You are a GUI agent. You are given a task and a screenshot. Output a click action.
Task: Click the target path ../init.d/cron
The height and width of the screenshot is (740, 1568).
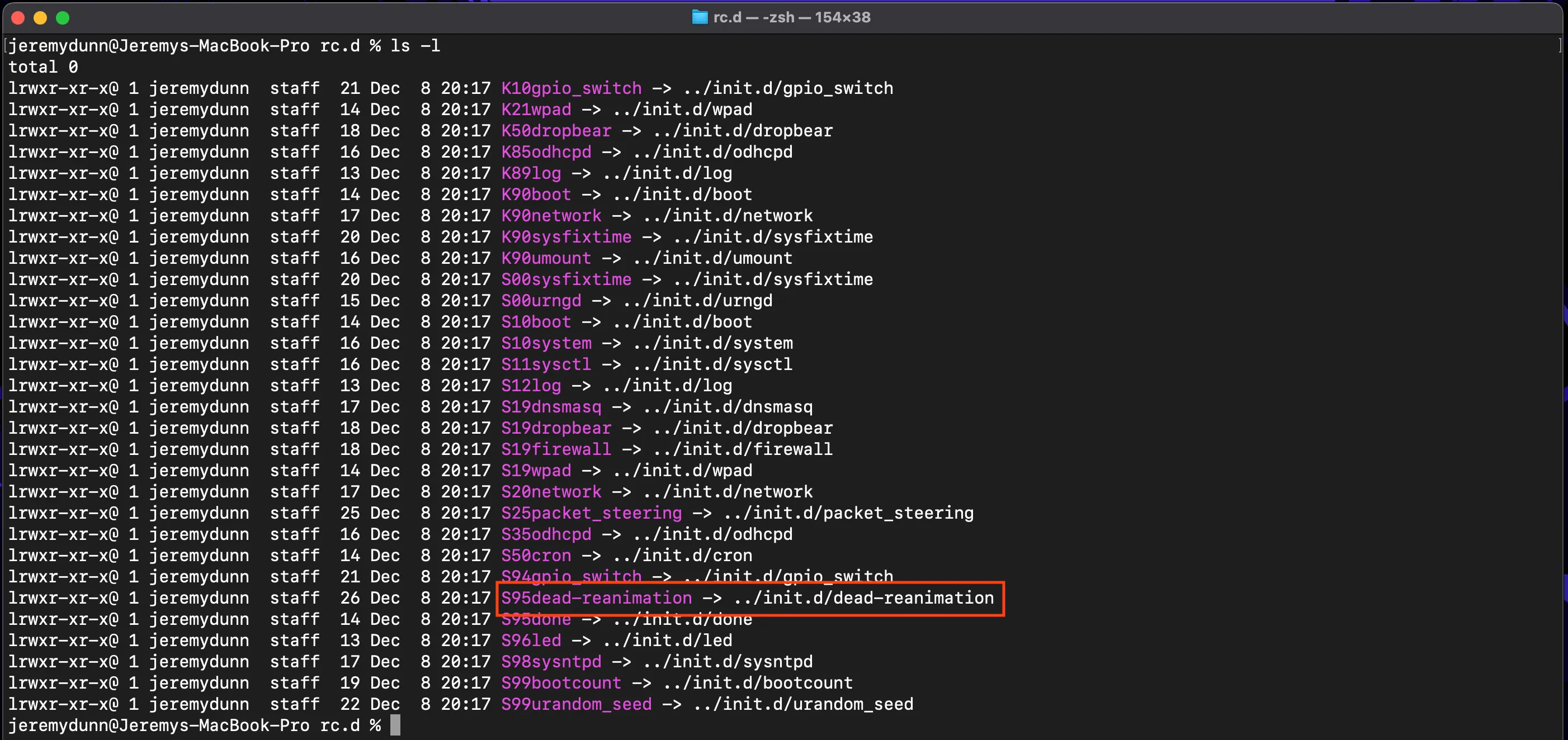click(x=682, y=556)
